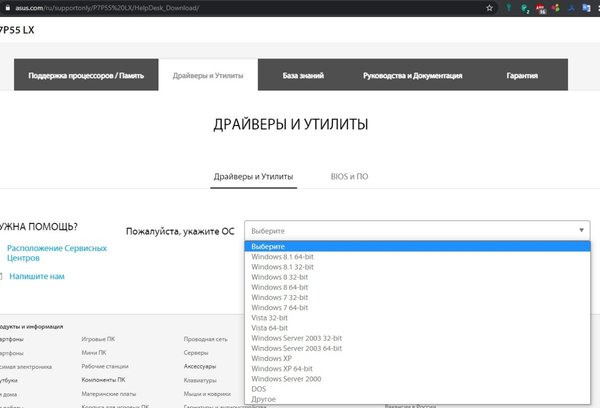Click the padlock icon in address bar
Screen dimensions: 600x408
[8, 8]
